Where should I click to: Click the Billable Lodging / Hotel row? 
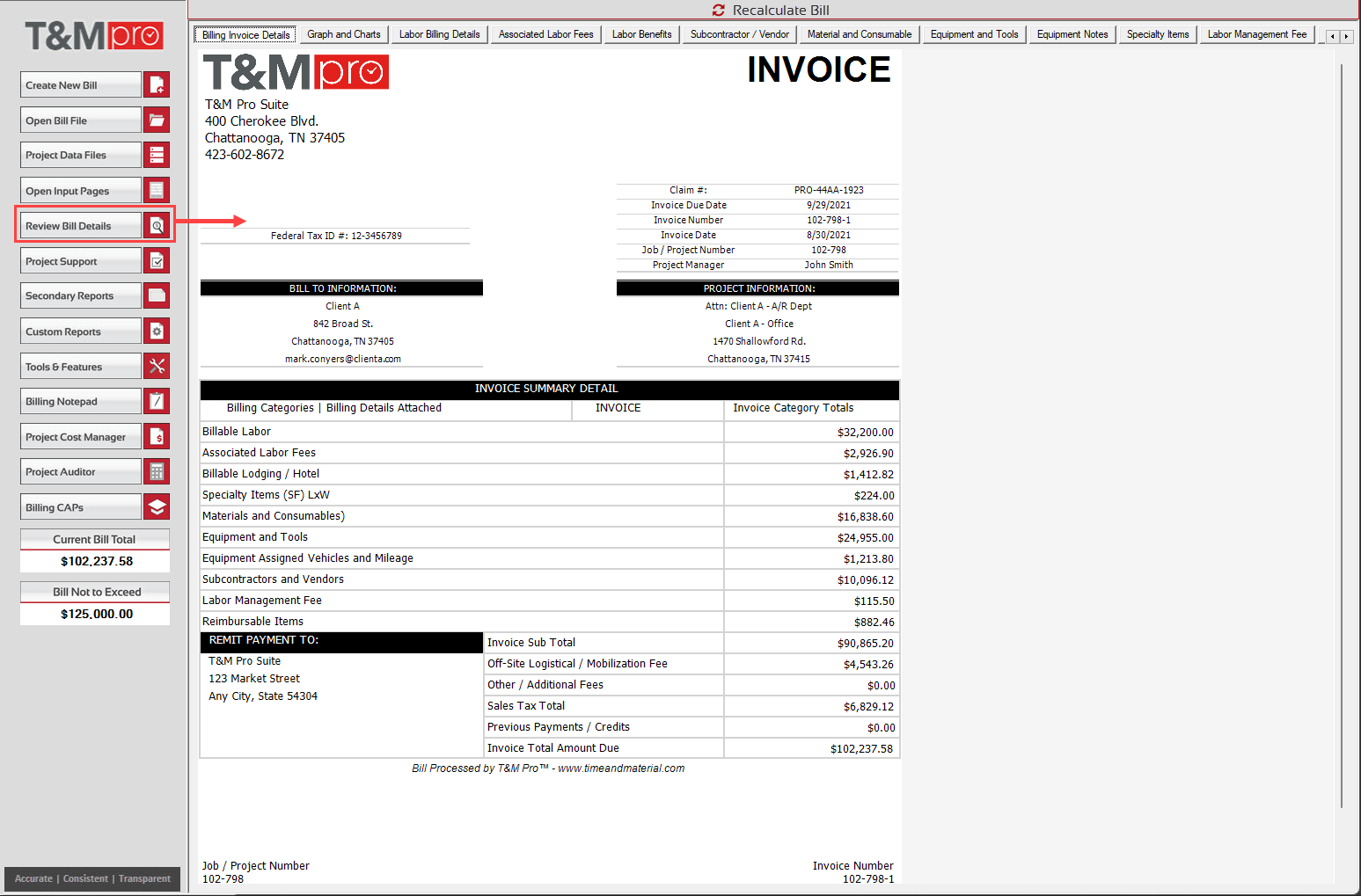coord(550,474)
